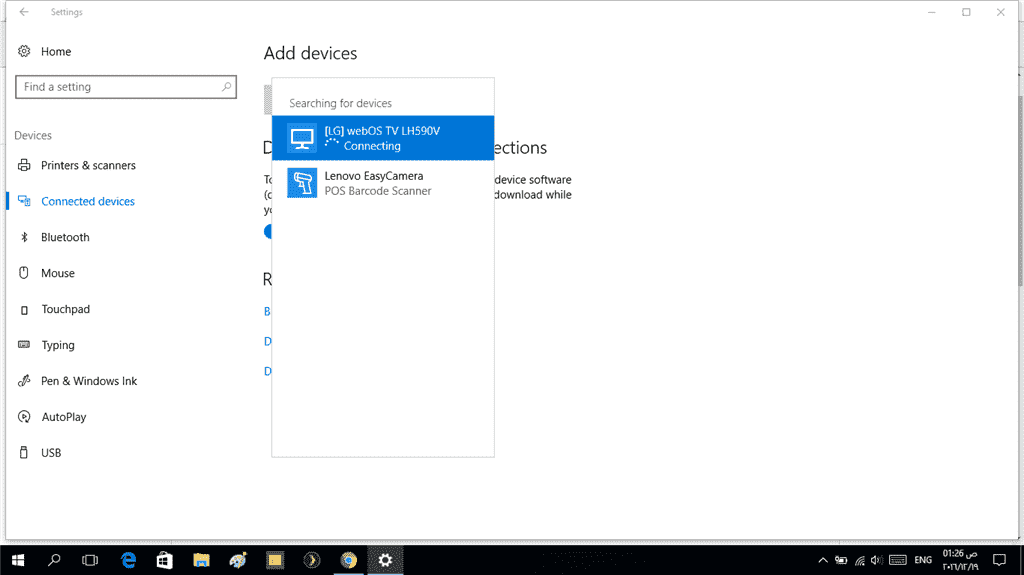Select Lenovo EasyCamera device

383,183
